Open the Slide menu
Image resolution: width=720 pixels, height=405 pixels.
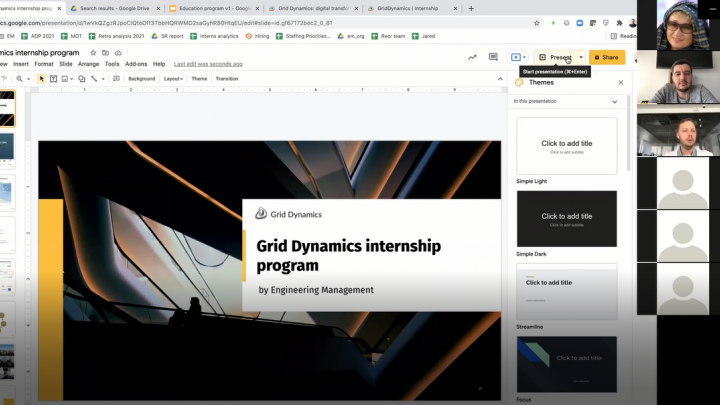pyautogui.click(x=66, y=64)
